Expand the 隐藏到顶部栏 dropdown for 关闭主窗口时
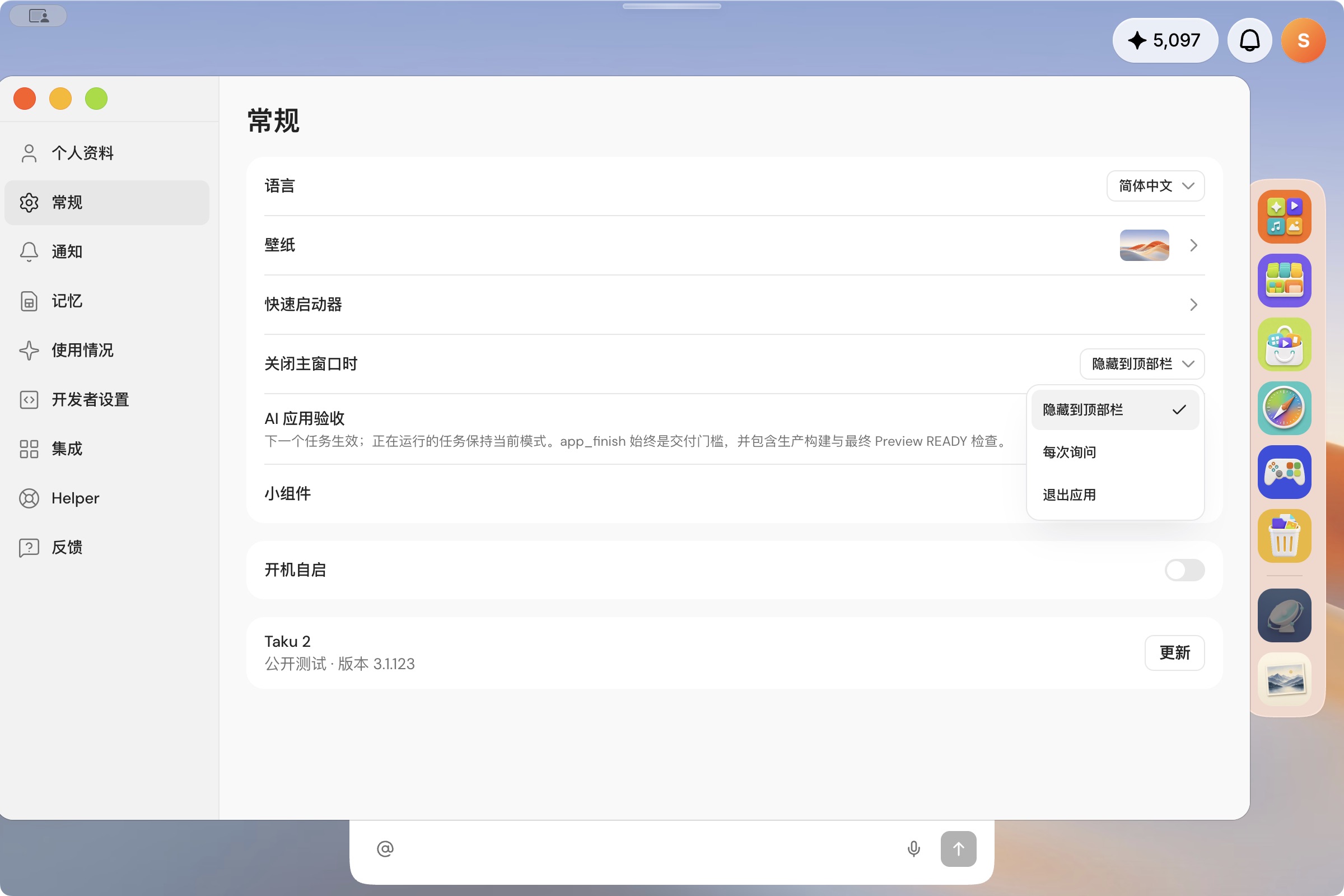This screenshot has height=896, width=1344. pyautogui.click(x=1142, y=364)
